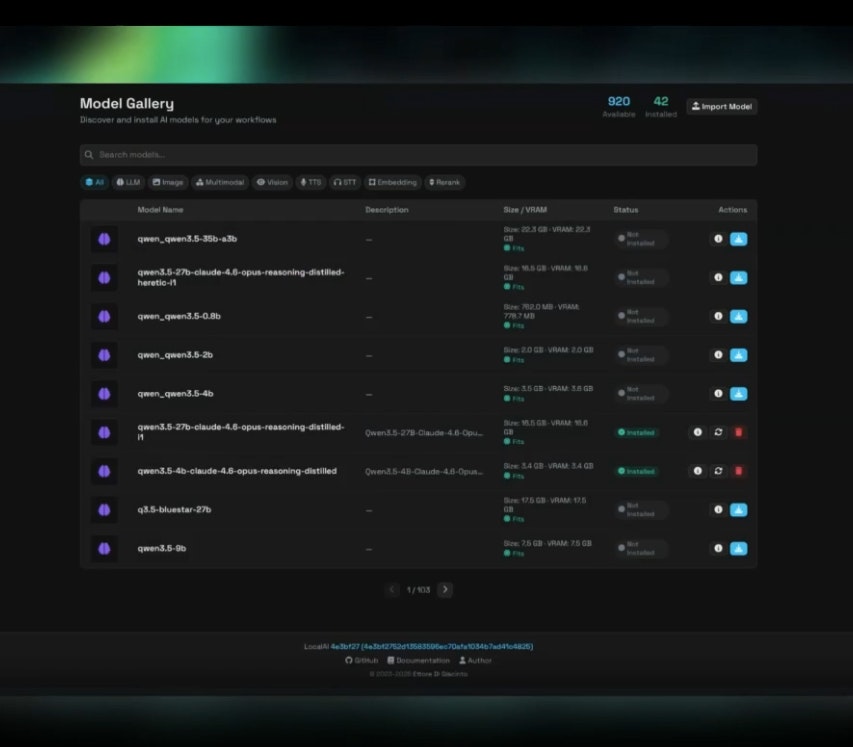Focus the Search models field

pyautogui.click(x=418, y=155)
